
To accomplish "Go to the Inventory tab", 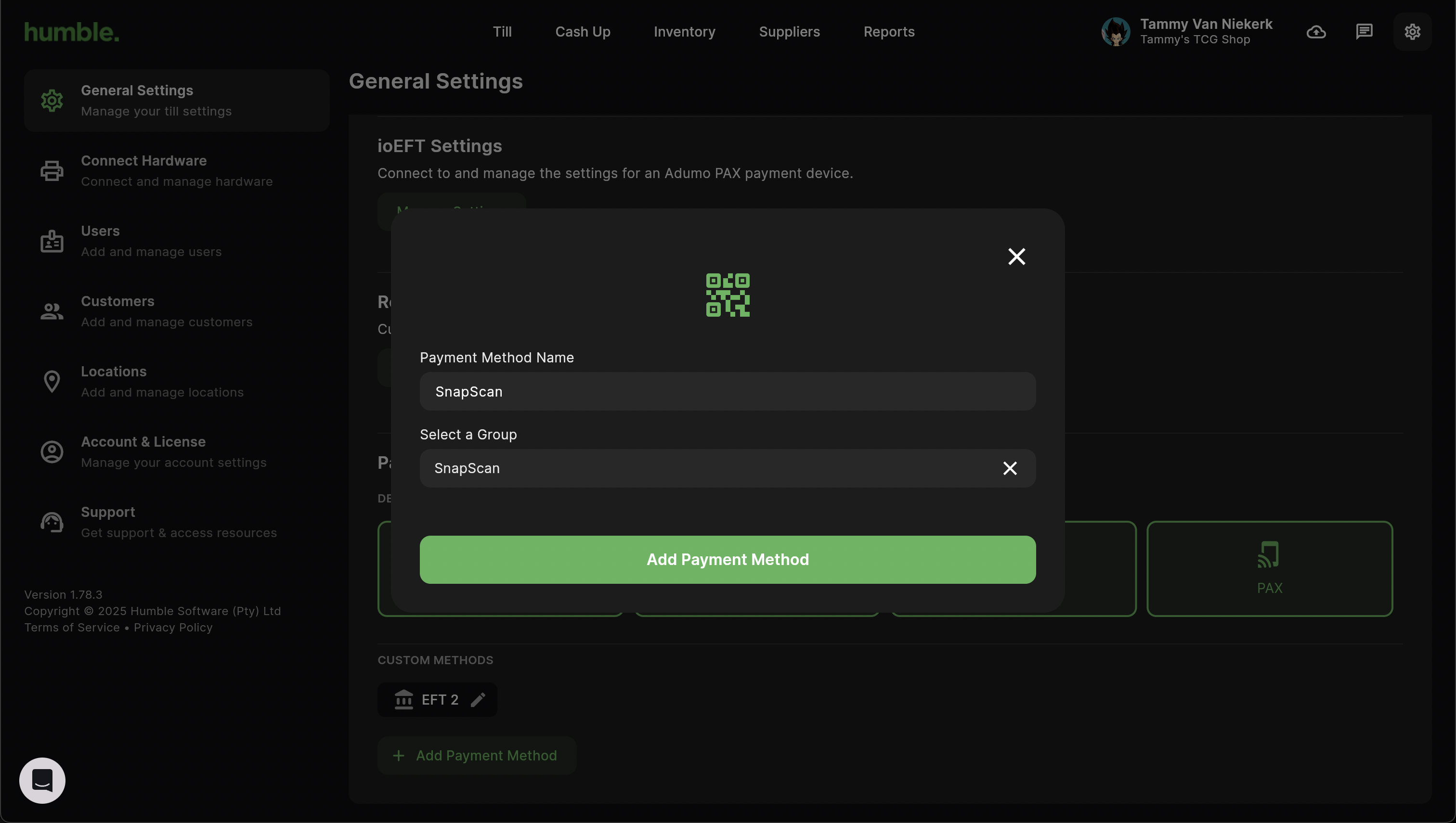I will [684, 32].
